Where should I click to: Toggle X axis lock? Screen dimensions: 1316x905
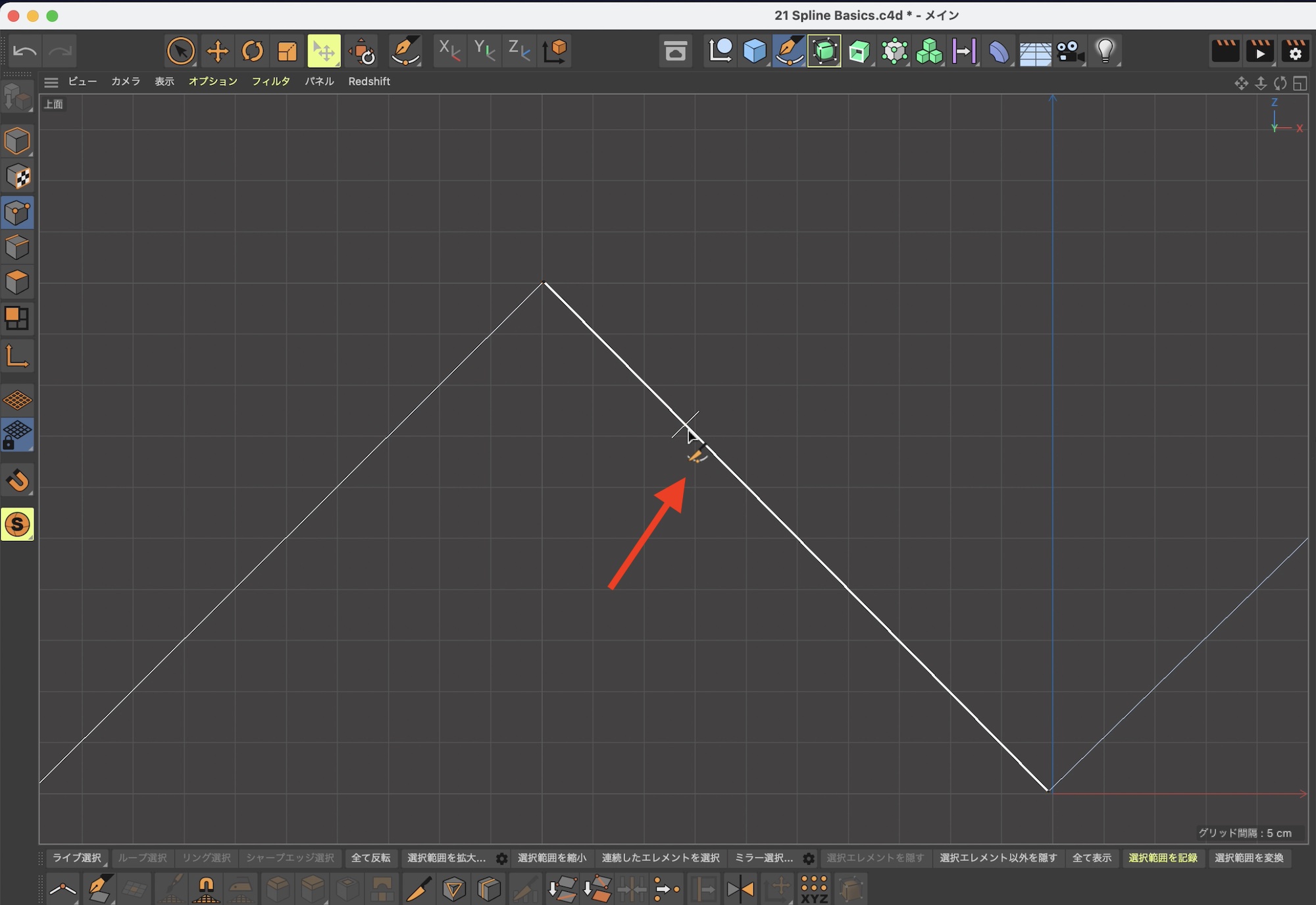[449, 51]
